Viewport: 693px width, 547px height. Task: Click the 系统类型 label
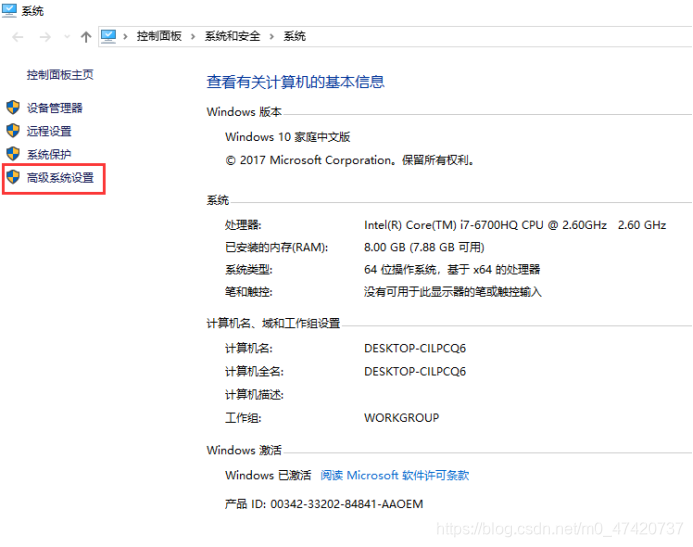coord(249,270)
